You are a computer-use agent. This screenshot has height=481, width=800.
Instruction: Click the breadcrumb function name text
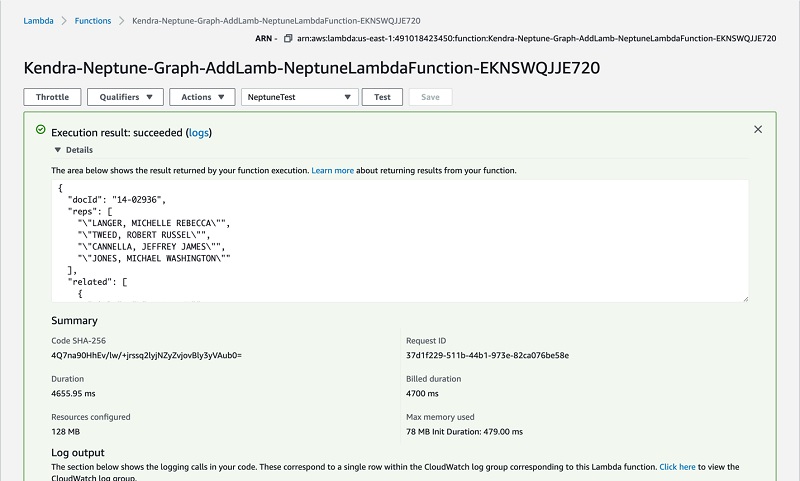point(276,21)
